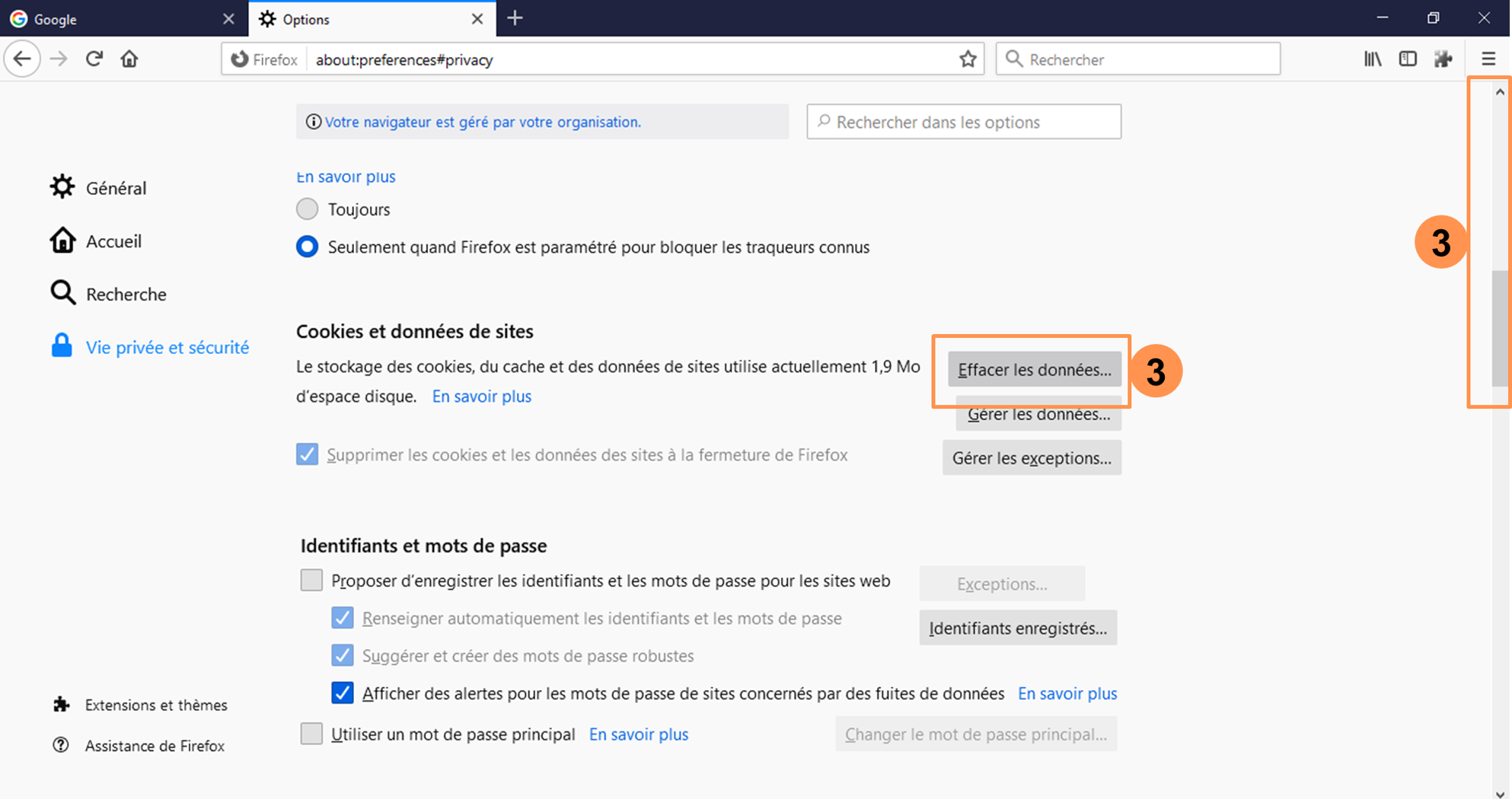Show the sidebars icon

coord(1408,59)
